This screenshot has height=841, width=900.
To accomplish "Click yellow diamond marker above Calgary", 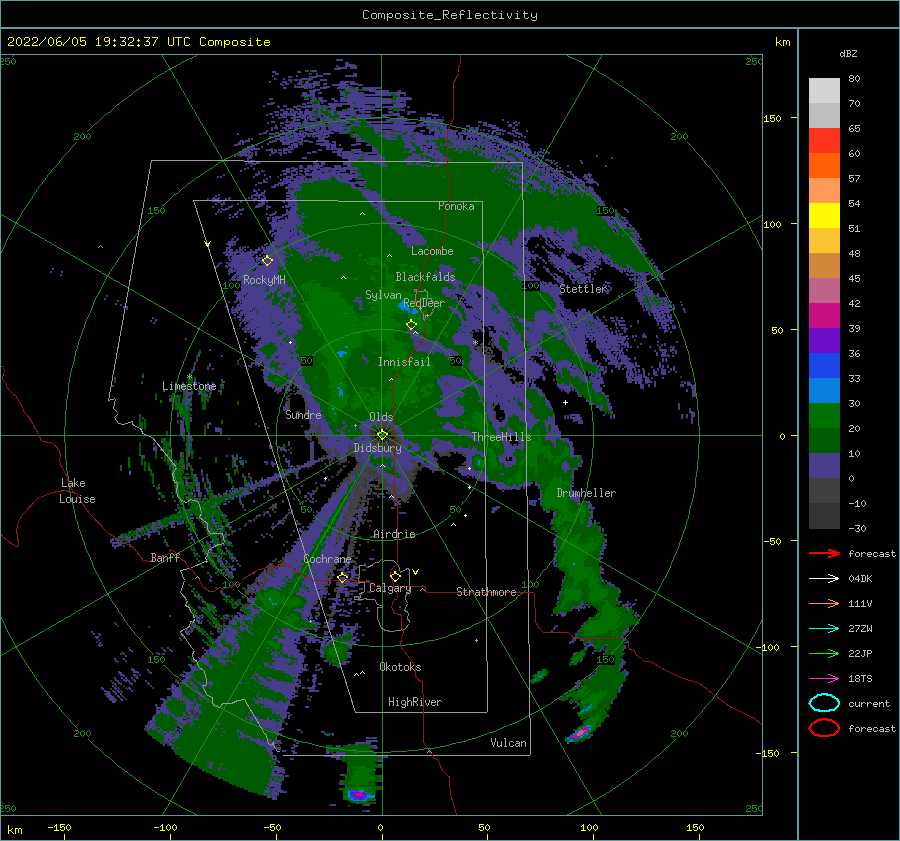I will (395, 576).
